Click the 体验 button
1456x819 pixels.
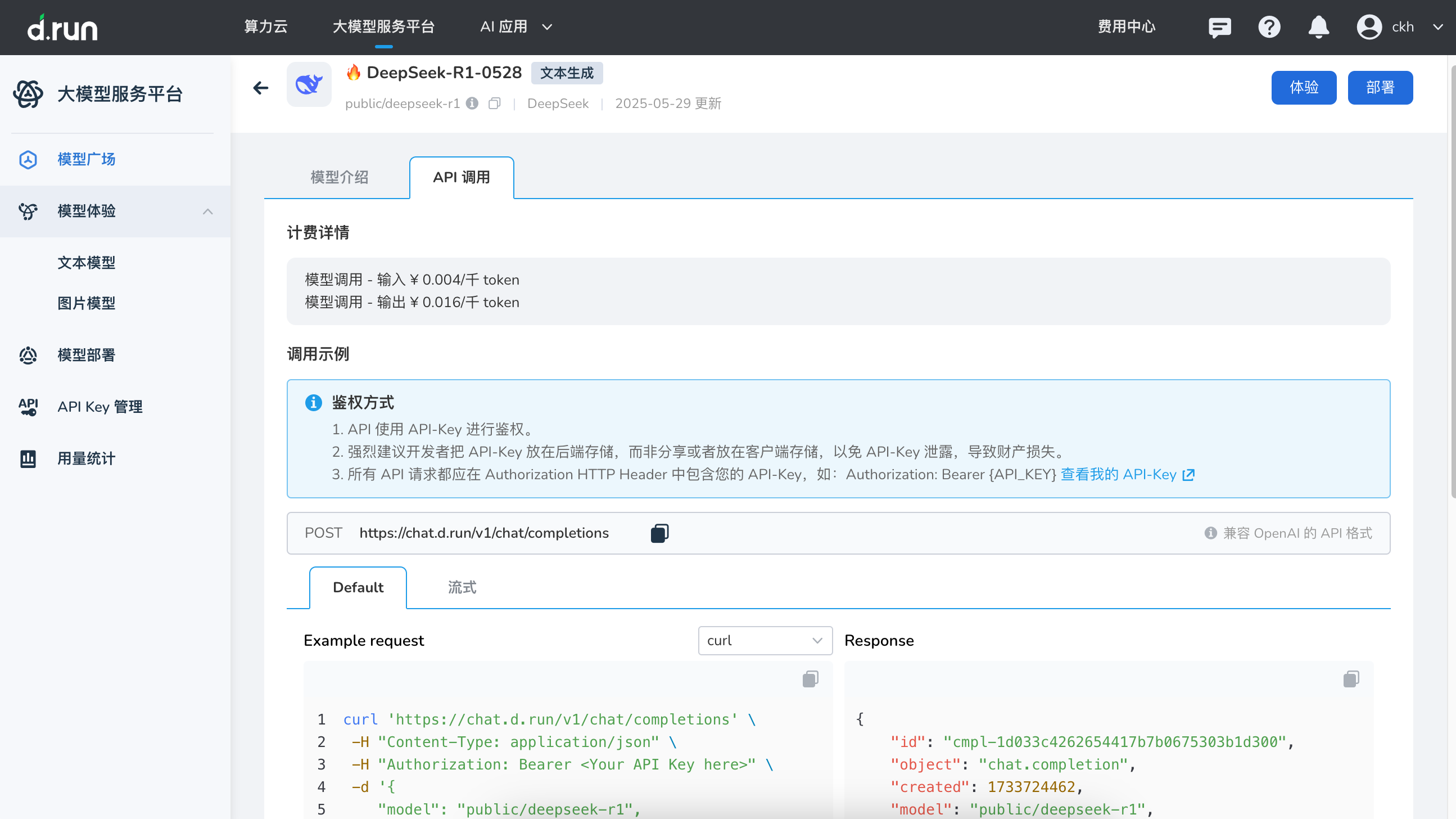coord(1304,88)
